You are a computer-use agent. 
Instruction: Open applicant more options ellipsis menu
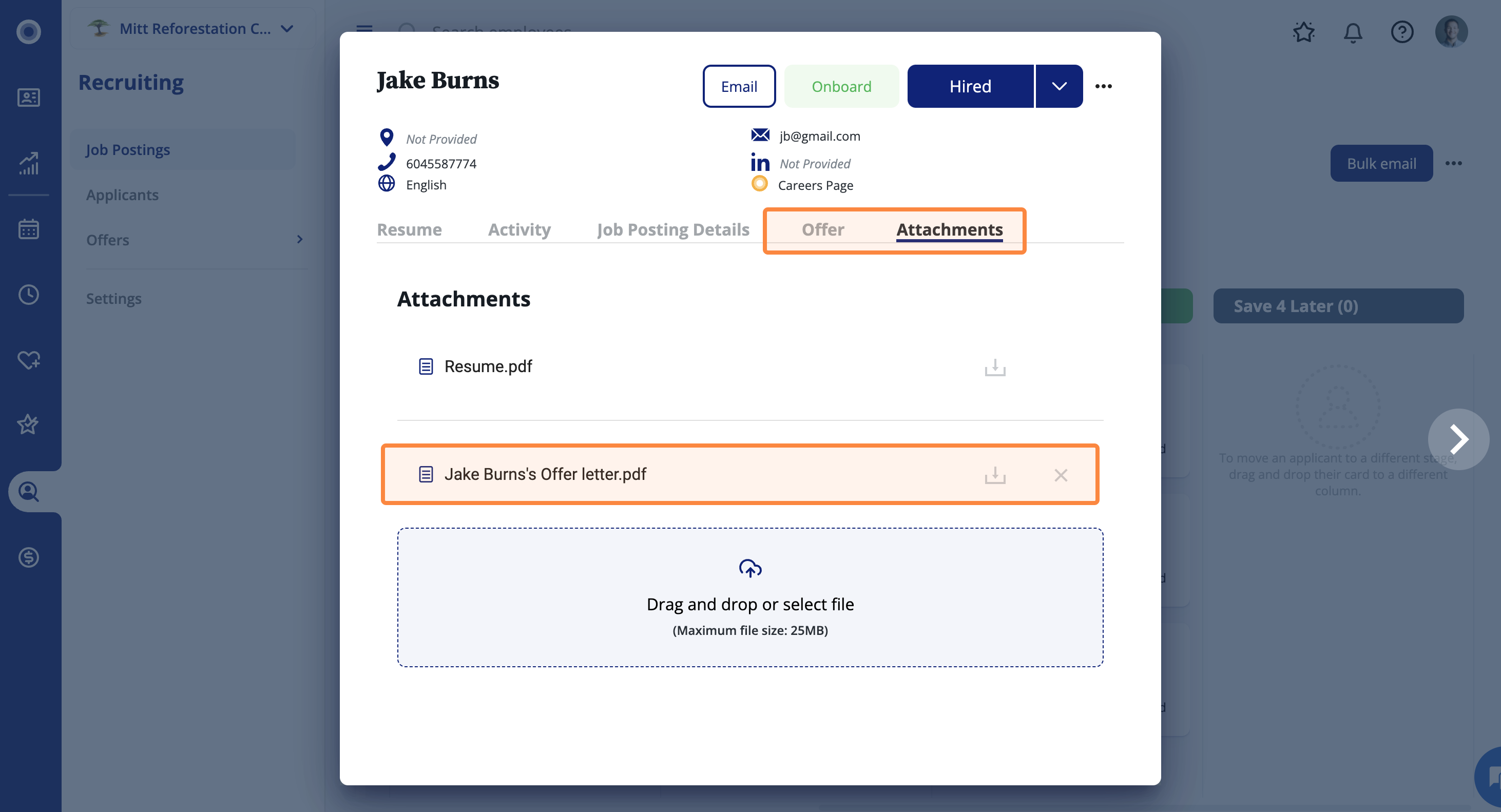1103,86
